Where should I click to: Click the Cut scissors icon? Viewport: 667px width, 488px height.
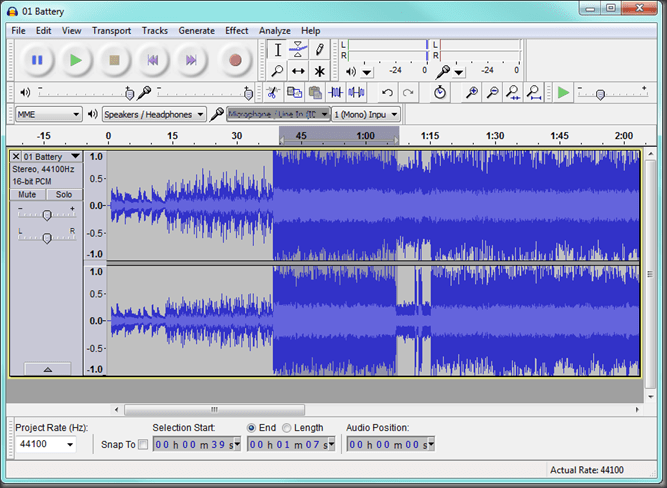click(x=271, y=92)
